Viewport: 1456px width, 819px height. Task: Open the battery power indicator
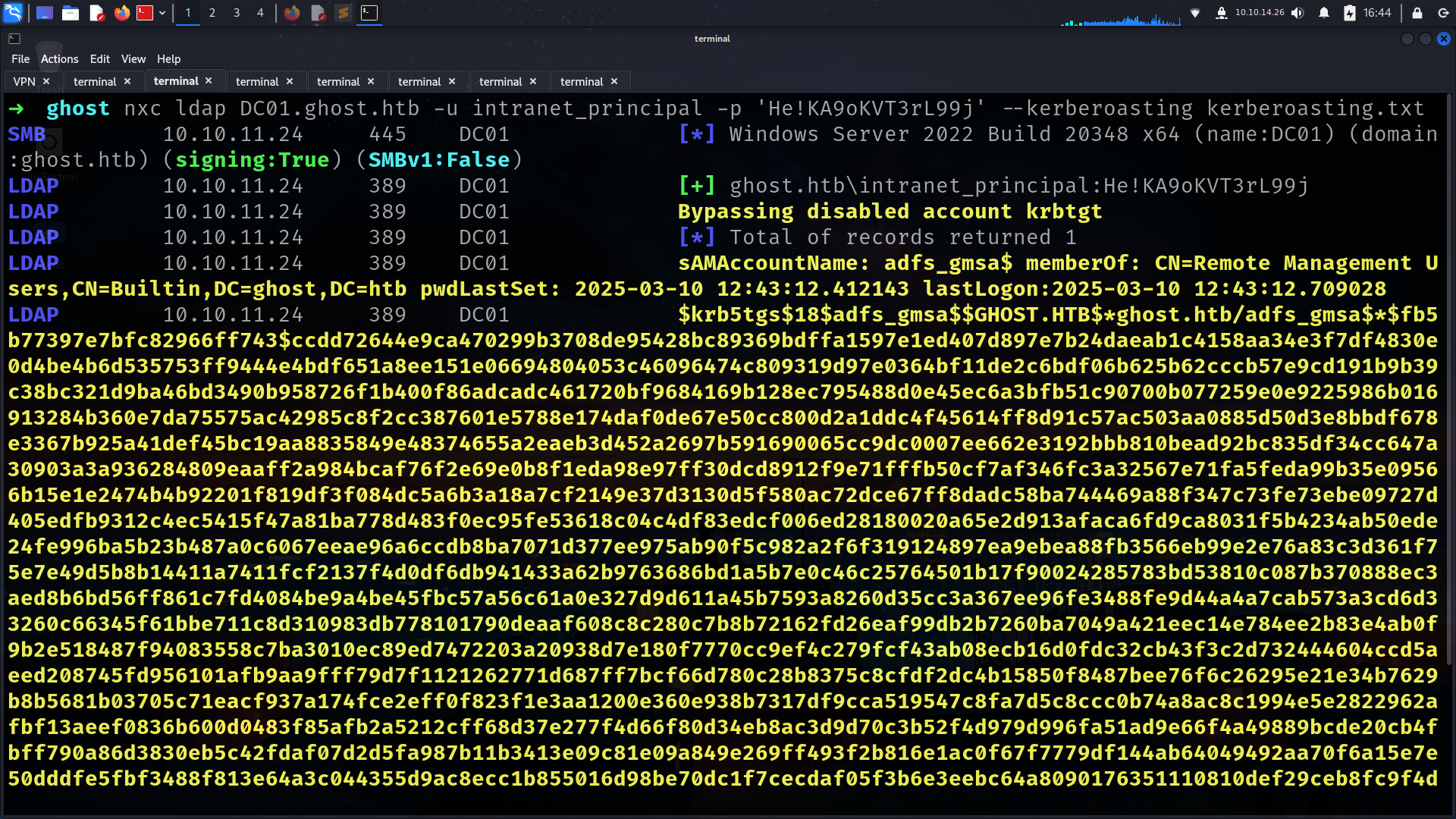coord(1350,13)
